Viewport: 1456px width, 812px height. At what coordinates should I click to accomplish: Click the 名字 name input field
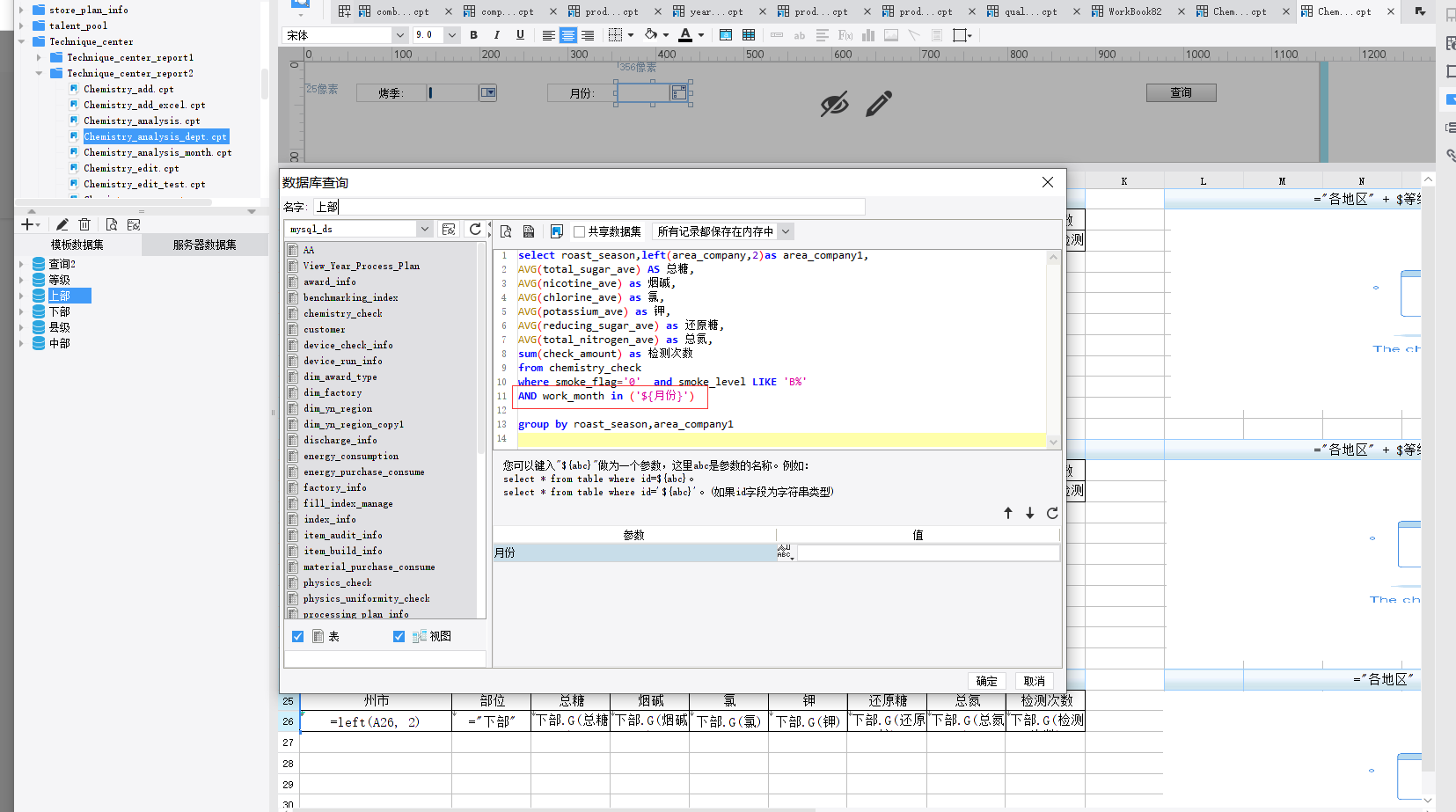[589, 207]
